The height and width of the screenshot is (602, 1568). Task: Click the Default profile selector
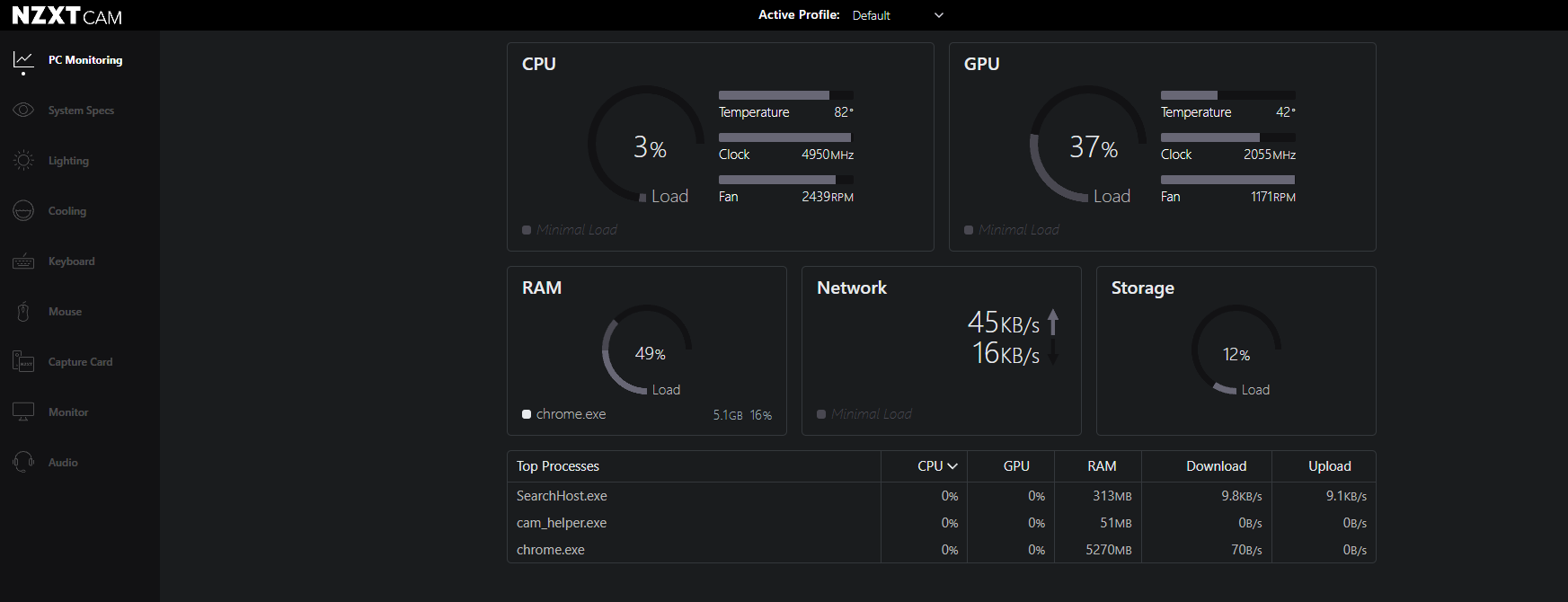(x=872, y=15)
